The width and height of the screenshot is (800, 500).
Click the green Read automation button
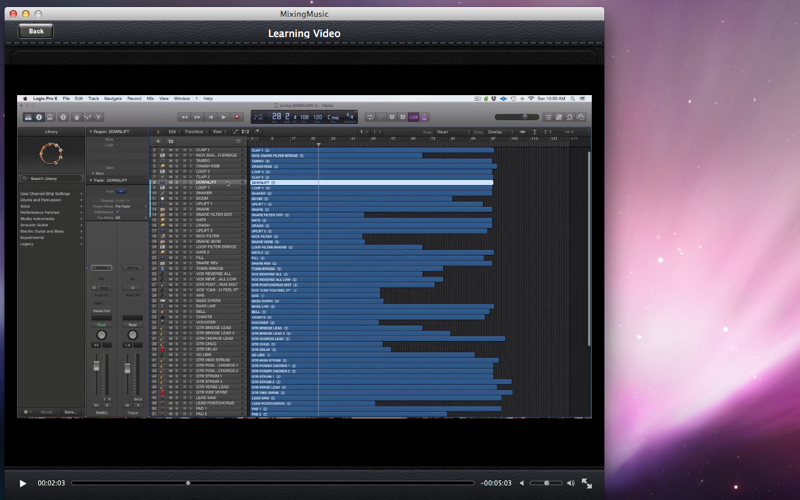pyautogui.click(x=101, y=324)
